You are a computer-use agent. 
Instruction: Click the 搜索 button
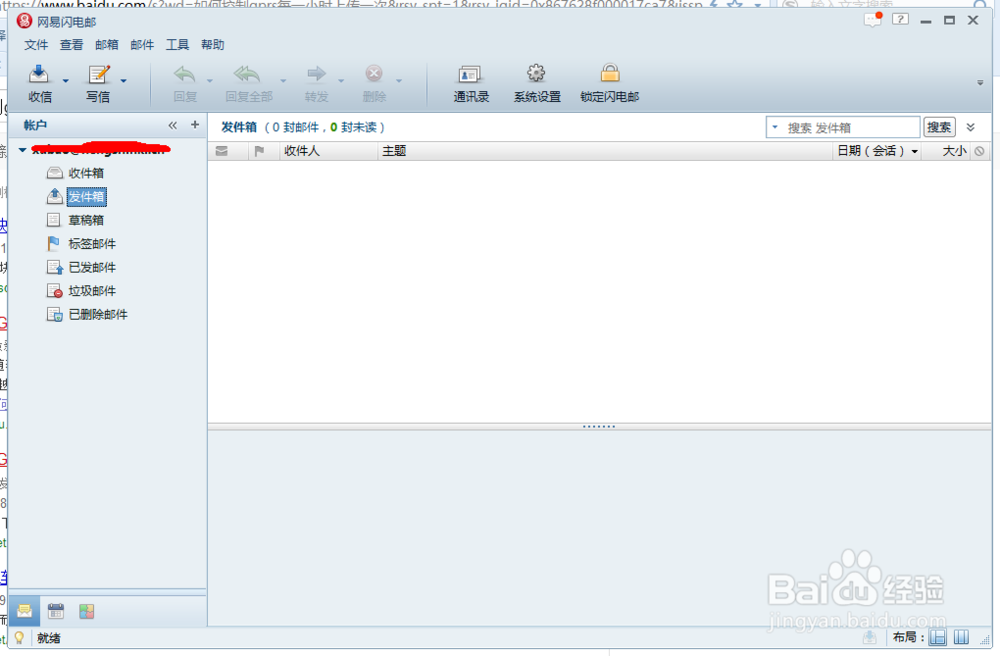tap(938, 128)
